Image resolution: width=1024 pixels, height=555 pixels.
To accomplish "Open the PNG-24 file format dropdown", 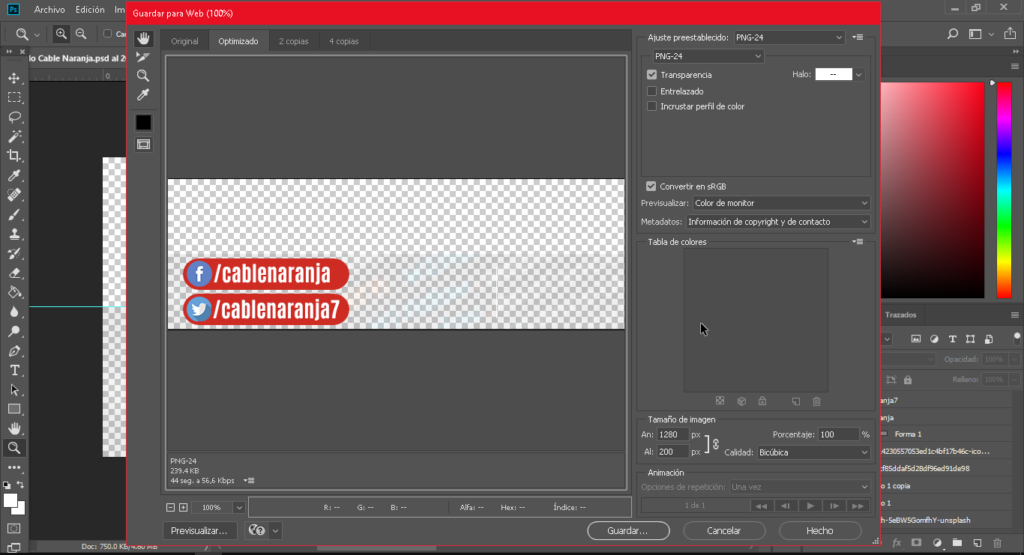I will pos(708,56).
